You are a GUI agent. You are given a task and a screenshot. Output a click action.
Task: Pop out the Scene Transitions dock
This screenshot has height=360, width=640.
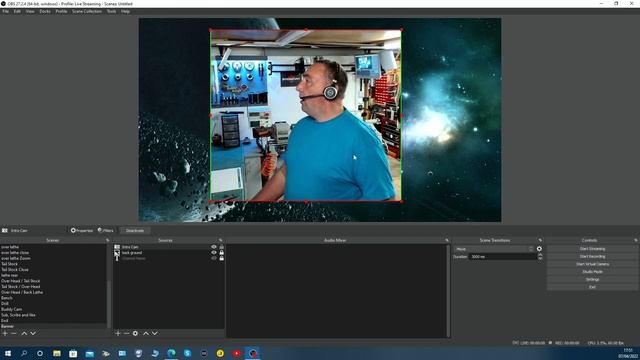[540, 240]
